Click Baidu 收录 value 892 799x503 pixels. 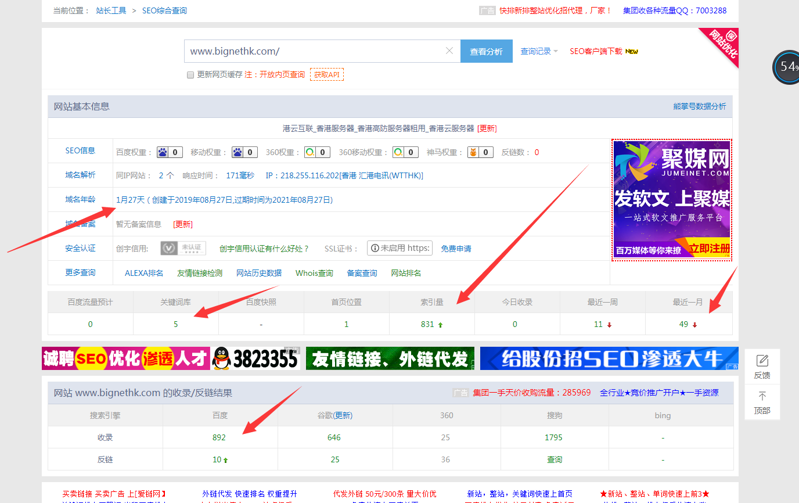(x=219, y=437)
